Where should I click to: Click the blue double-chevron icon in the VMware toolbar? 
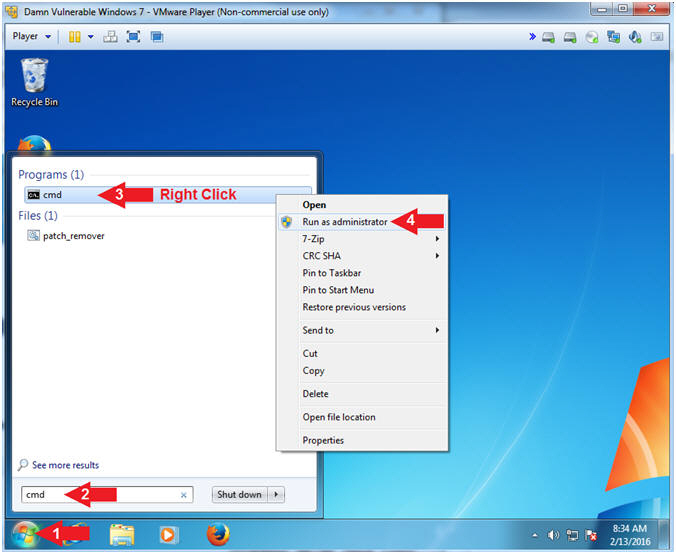[x=532, y=37]
